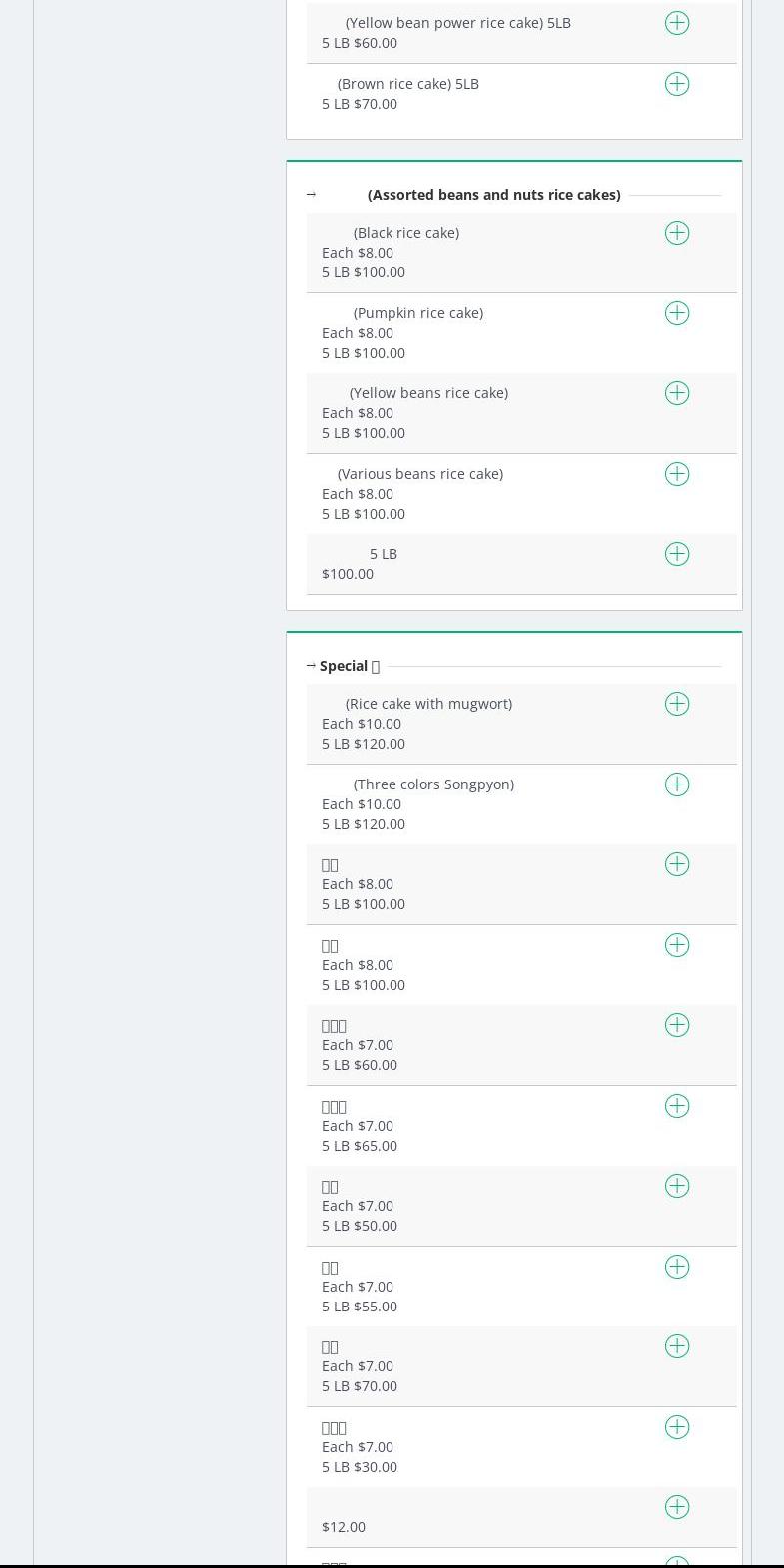Select Rice cake with mugwort row text
This screenshot has width=784, height=1568.
point(428,704)
